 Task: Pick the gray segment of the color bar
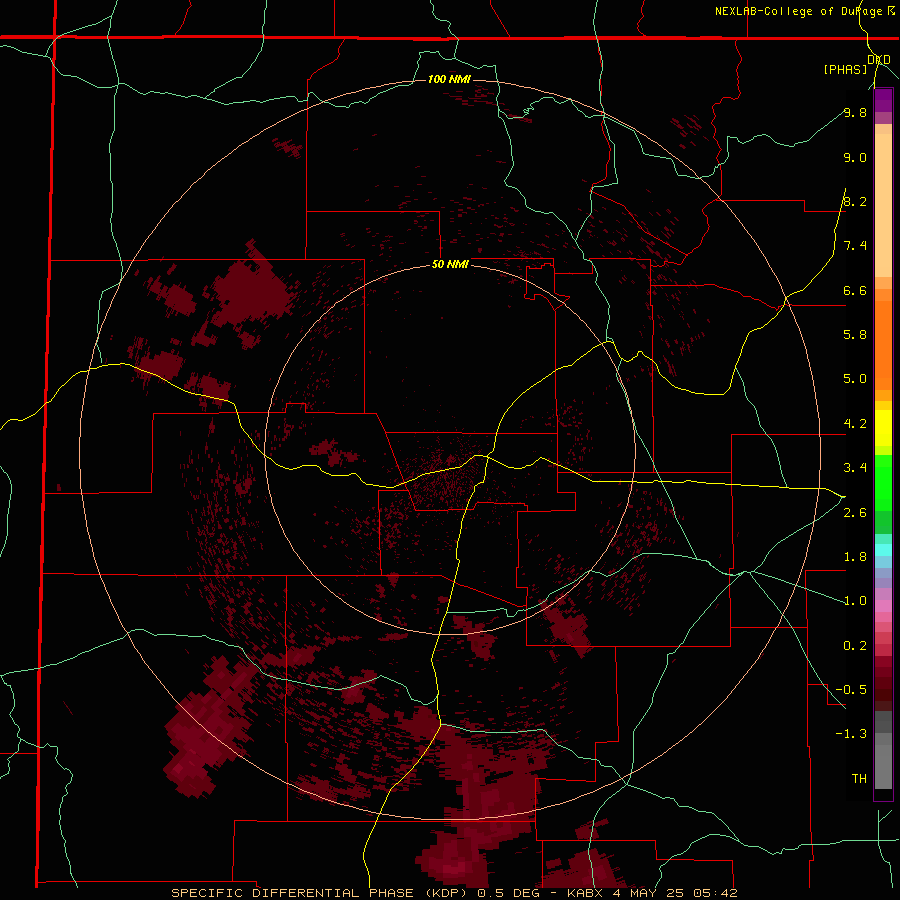[x=883, y=752]
